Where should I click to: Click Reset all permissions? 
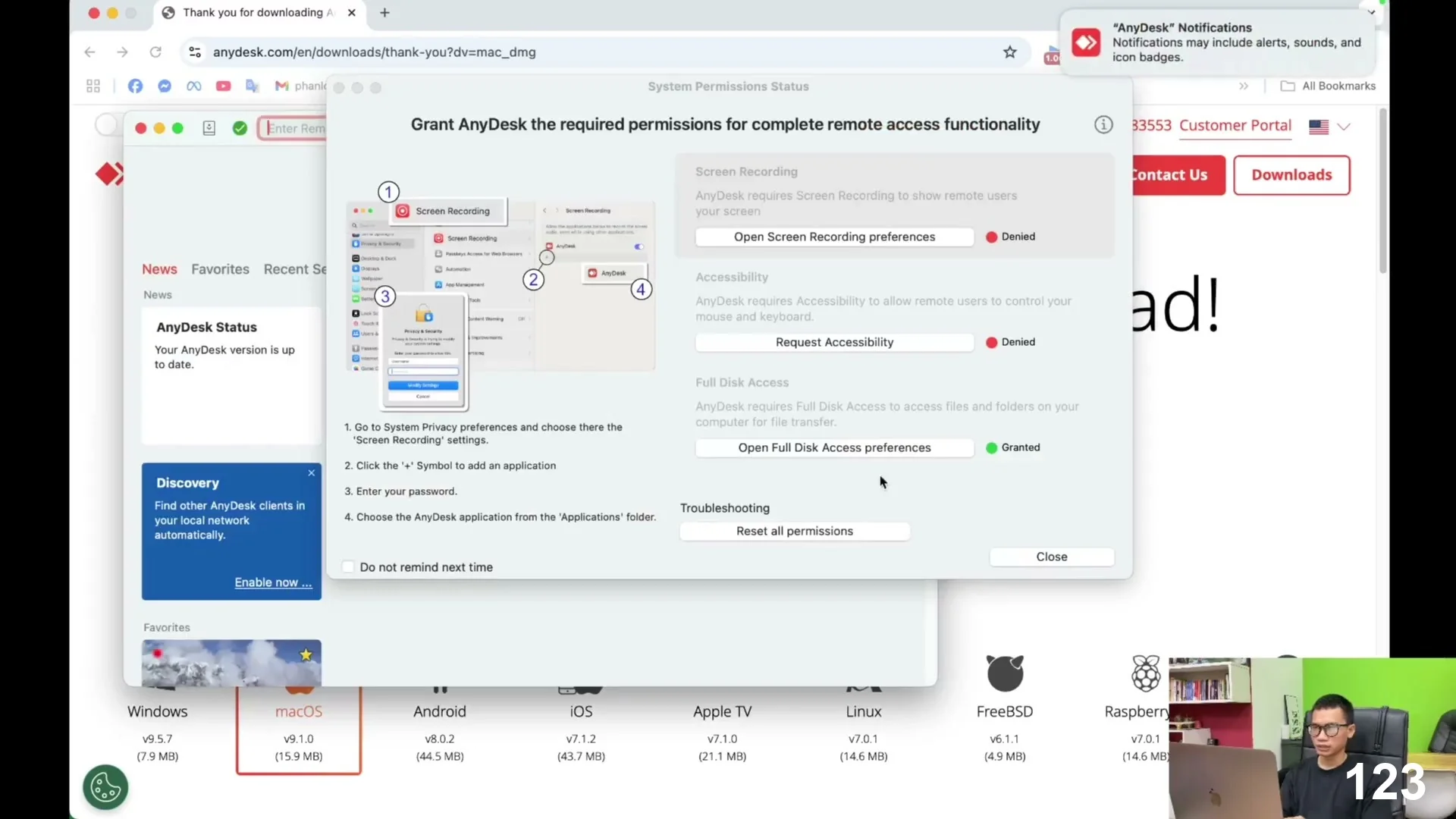click(795, 531)
